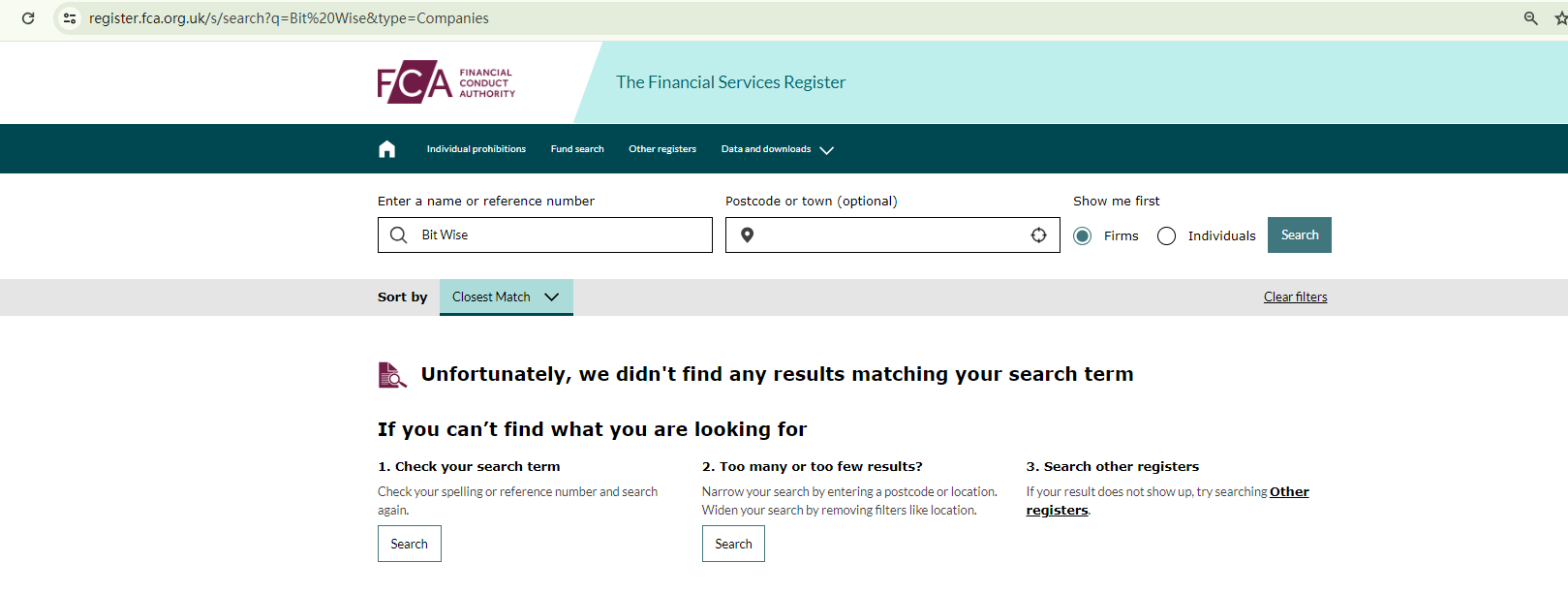Go to home via house icon

coord(387,149)
